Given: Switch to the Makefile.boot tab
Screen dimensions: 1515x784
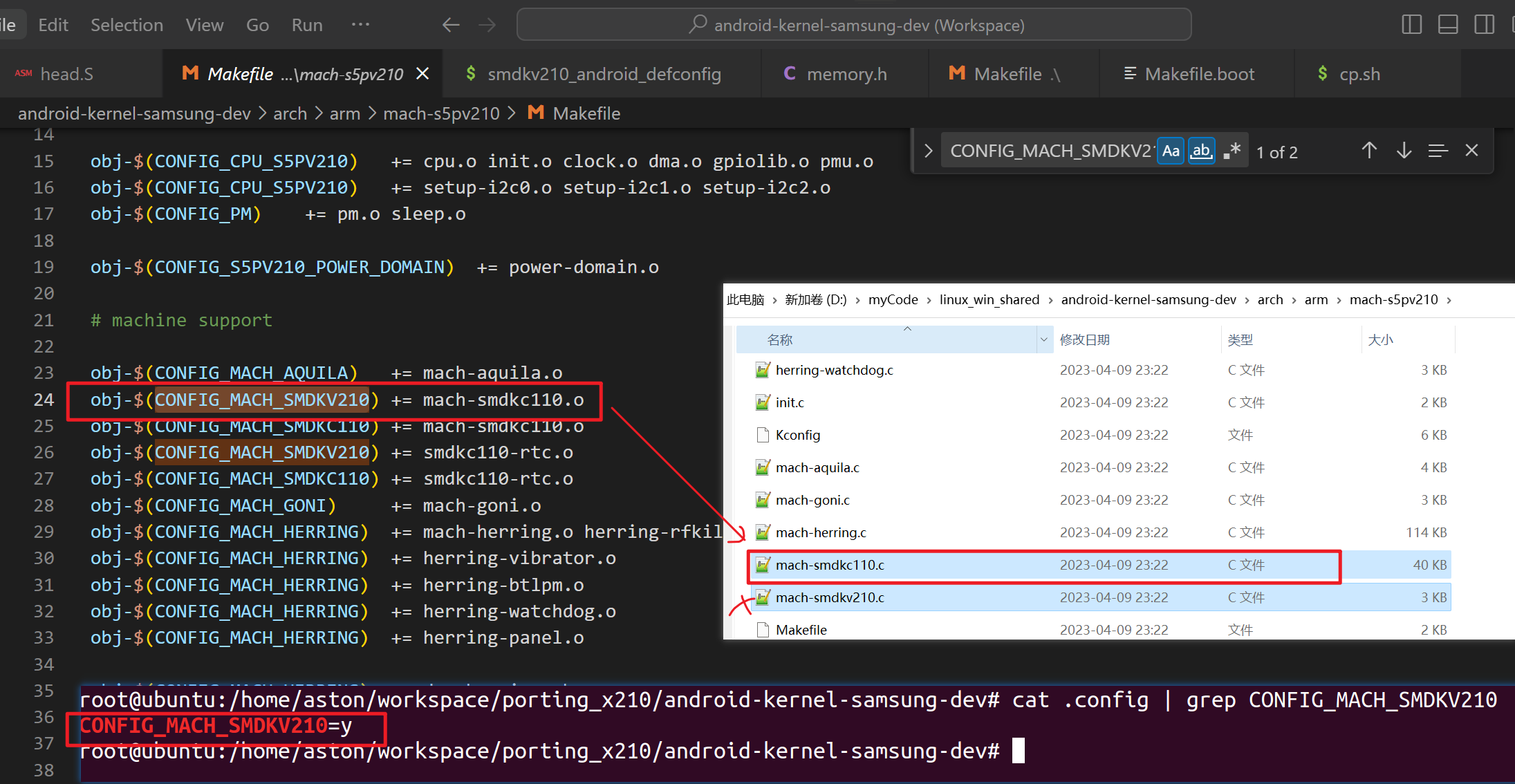Looking at the screenshot, I should pyautogui.click(x=1198, y=74).
